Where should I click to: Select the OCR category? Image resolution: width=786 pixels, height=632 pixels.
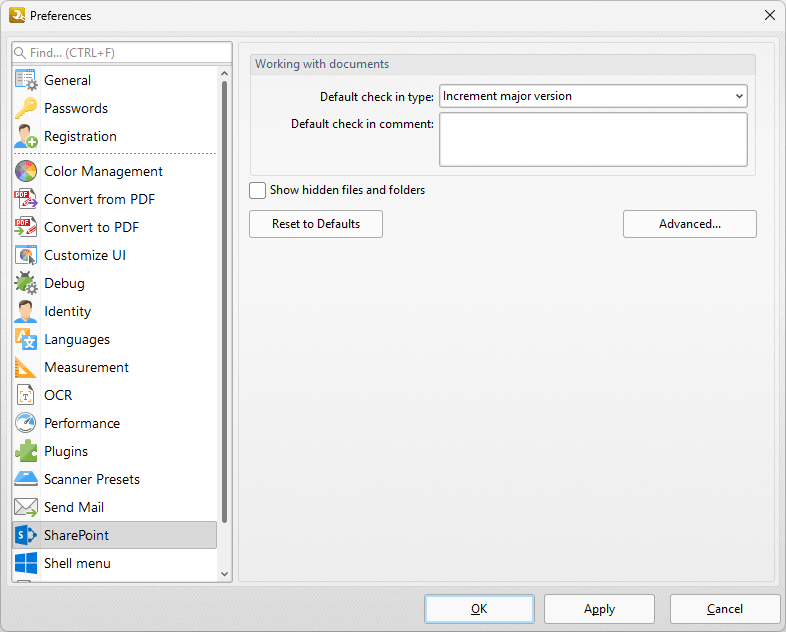point(115,395)
